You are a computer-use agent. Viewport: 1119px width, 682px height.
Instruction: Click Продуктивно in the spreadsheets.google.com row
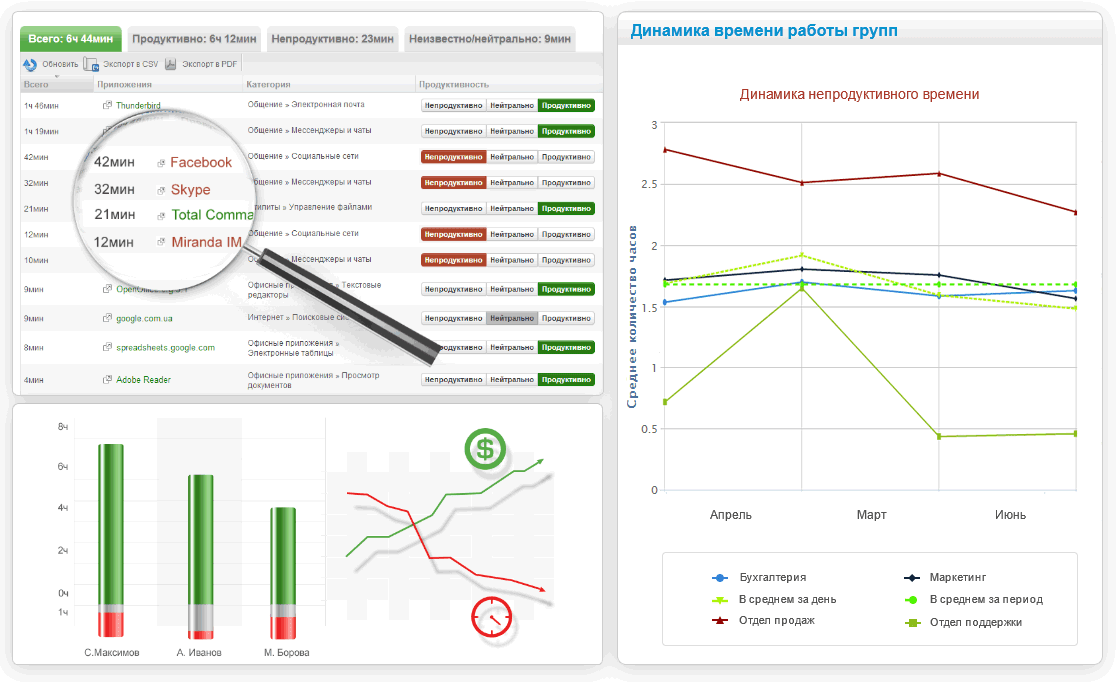pos(567,347)
